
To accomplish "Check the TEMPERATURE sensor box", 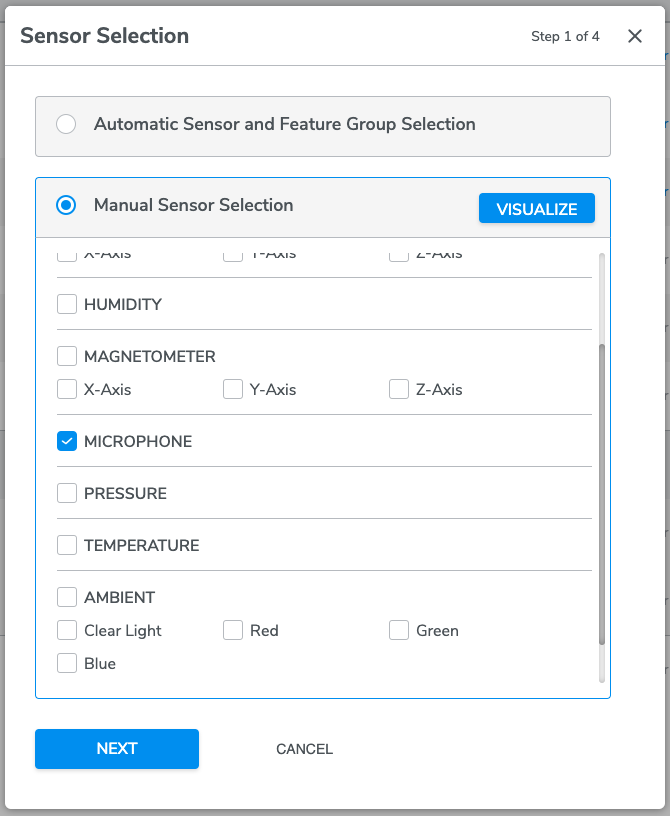I will pyautogui.click(x=67, y=545).
